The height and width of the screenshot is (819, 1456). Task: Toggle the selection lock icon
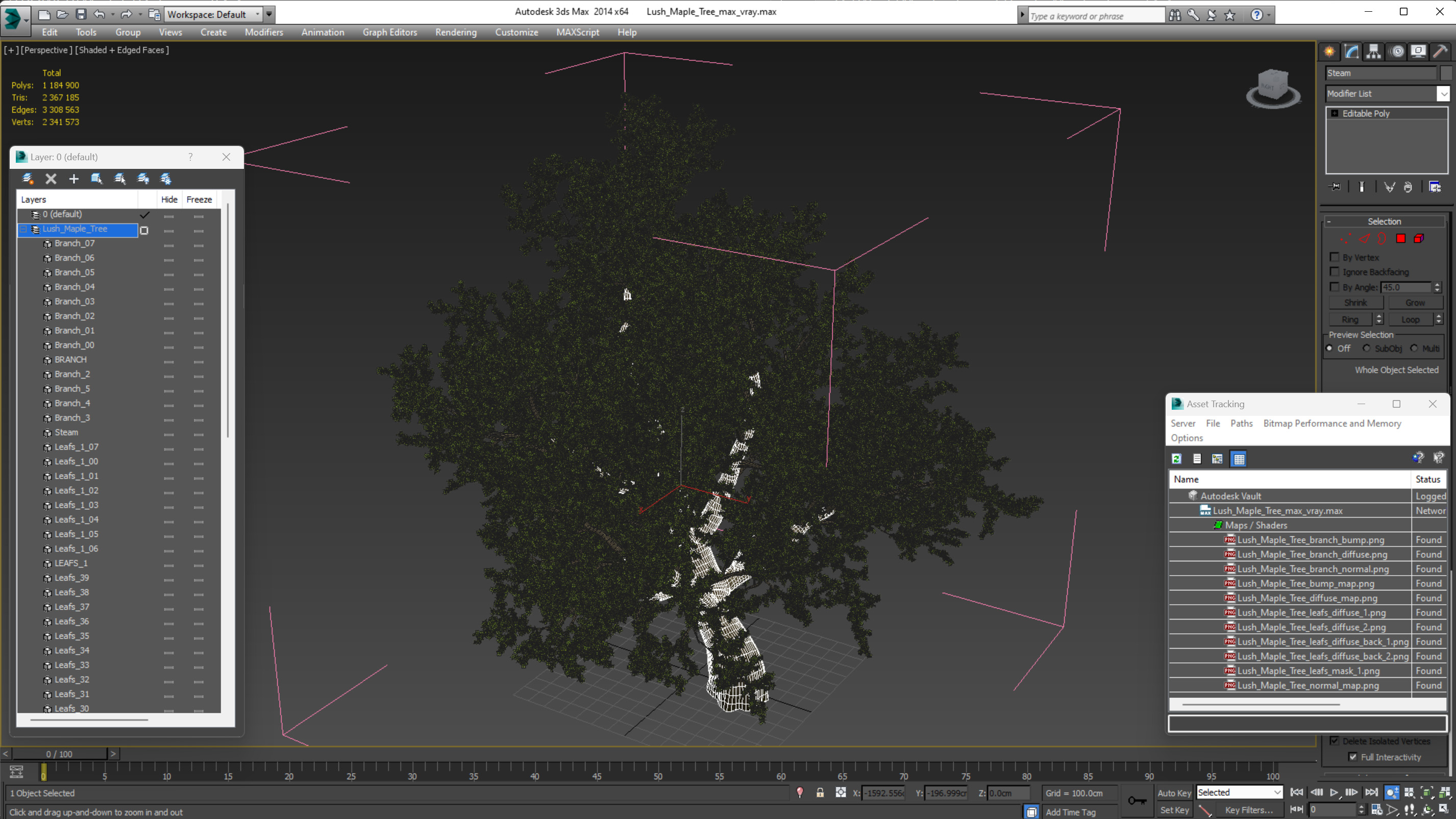[x=820, y=792]
